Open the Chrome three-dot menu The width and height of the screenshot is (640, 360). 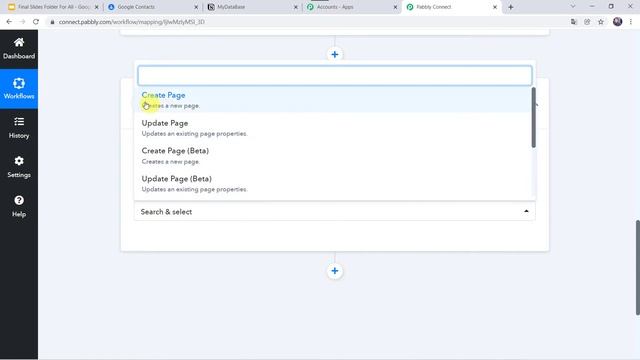click(631, 22)
